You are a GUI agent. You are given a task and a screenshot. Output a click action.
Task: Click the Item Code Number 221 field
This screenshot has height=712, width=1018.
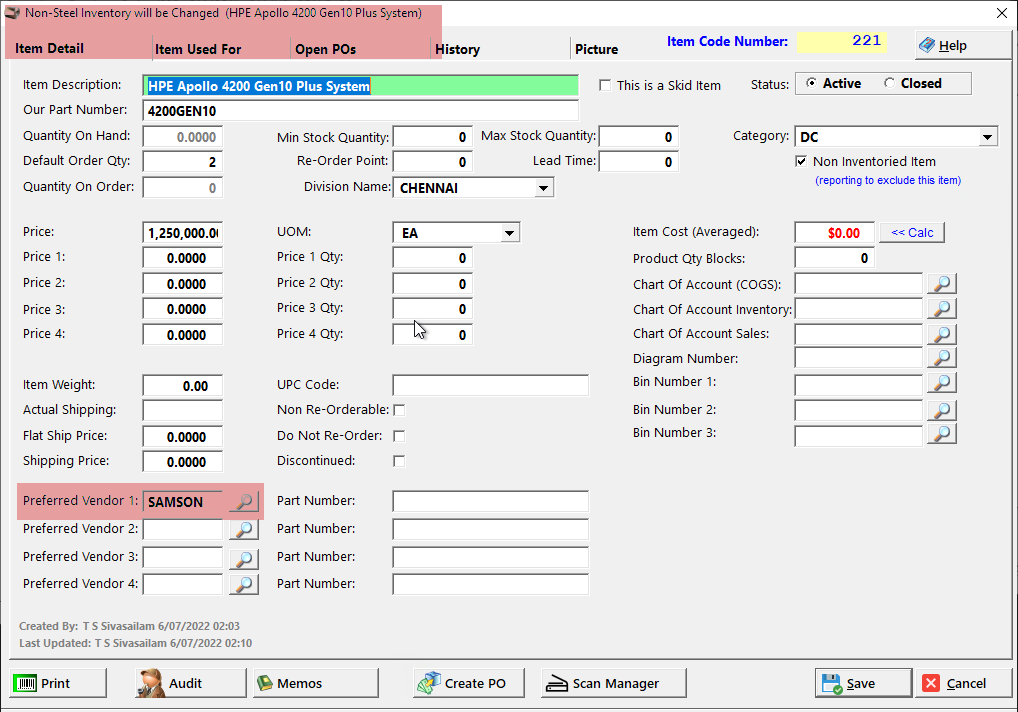[x=841, y=42]
